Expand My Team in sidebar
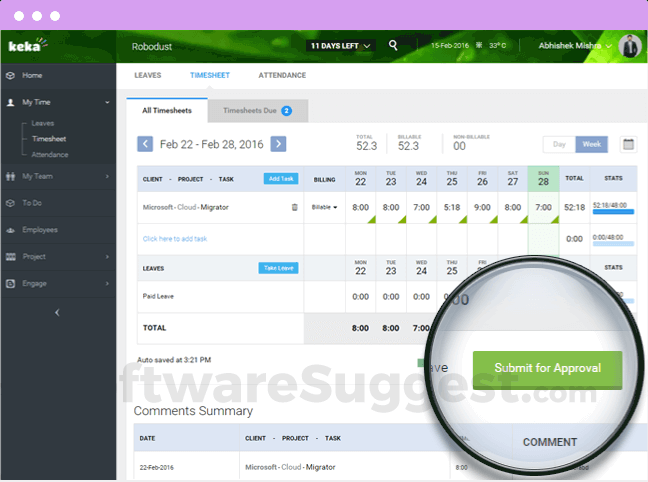 click(x=58, y=176)
